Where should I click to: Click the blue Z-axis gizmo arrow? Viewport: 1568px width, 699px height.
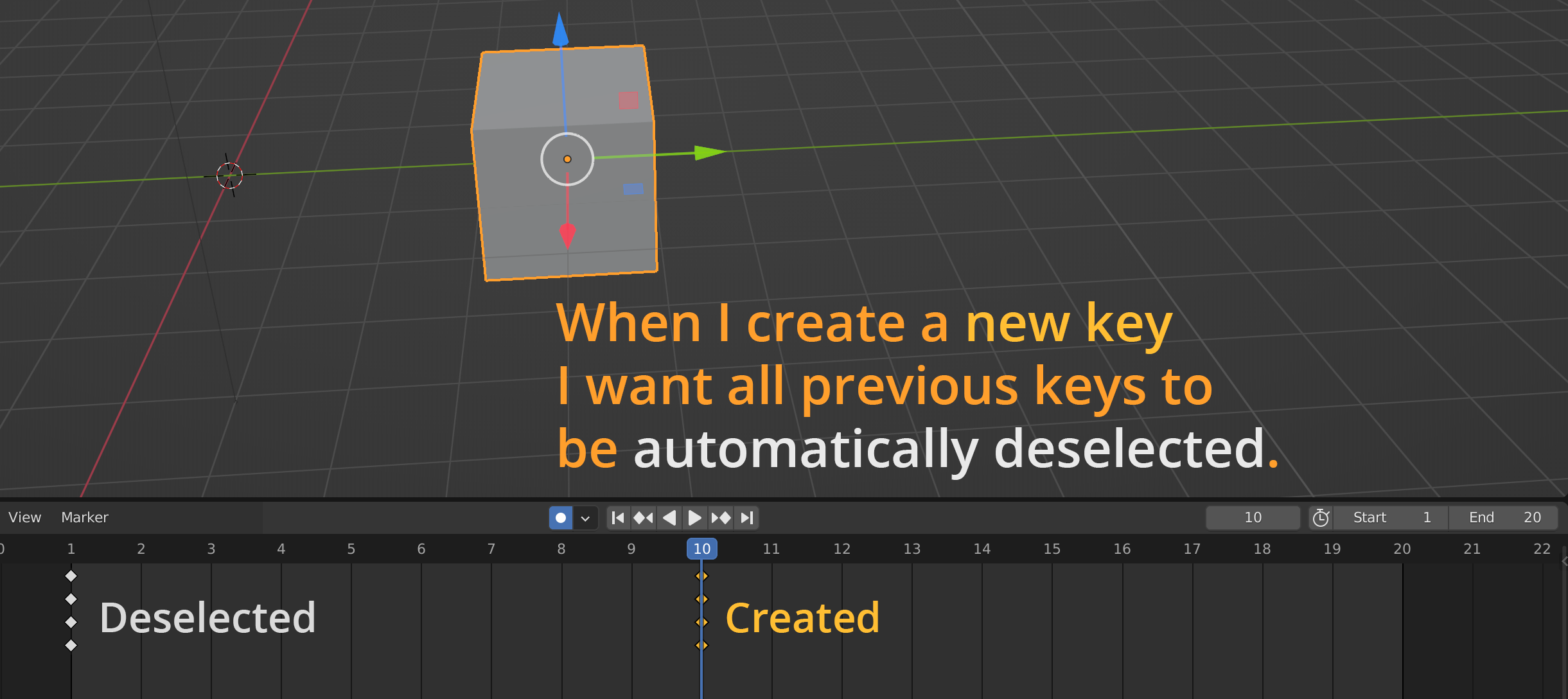[560, 30]
